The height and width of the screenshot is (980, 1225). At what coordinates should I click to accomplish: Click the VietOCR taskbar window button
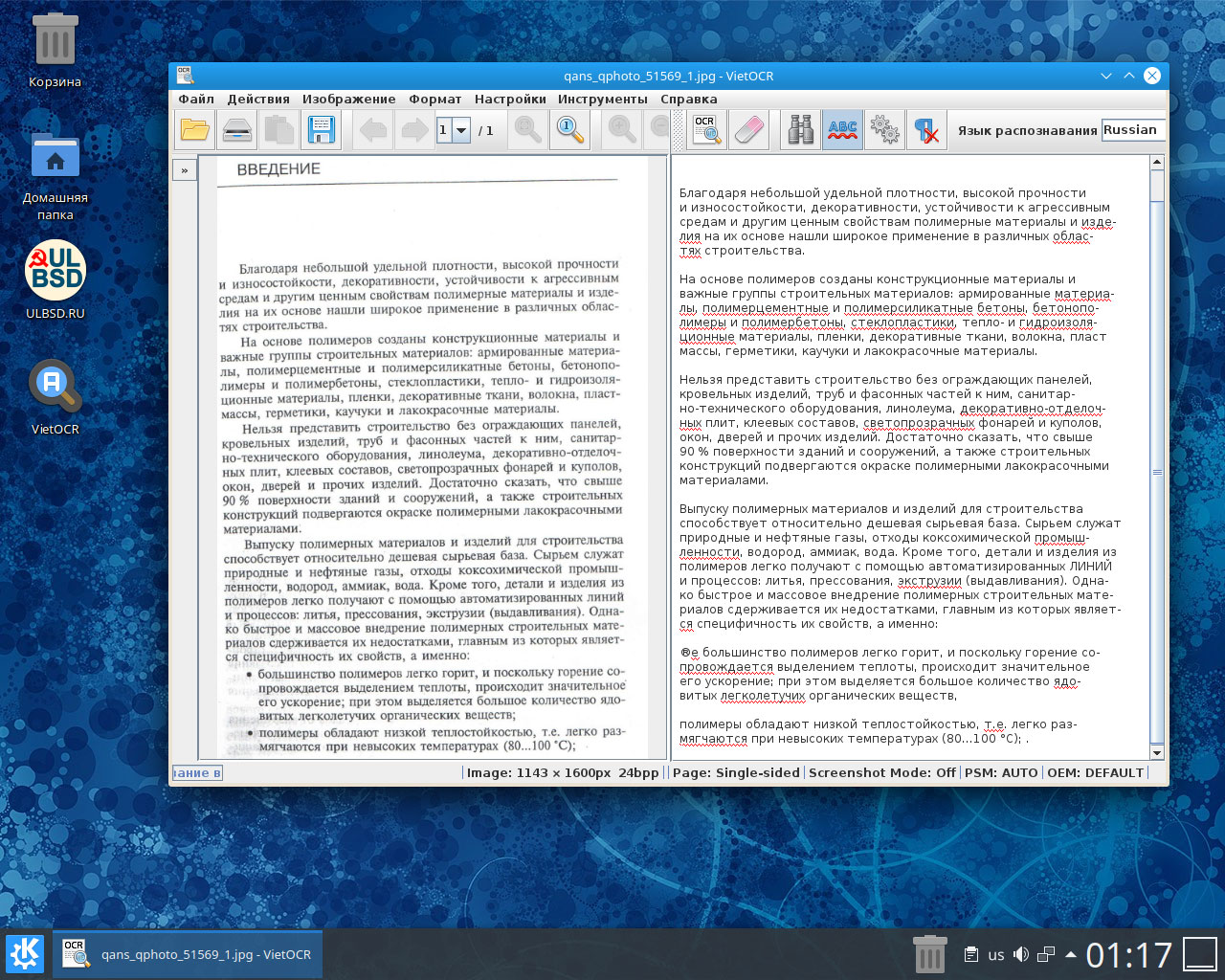pyautogui.click(x=188, y=954)
